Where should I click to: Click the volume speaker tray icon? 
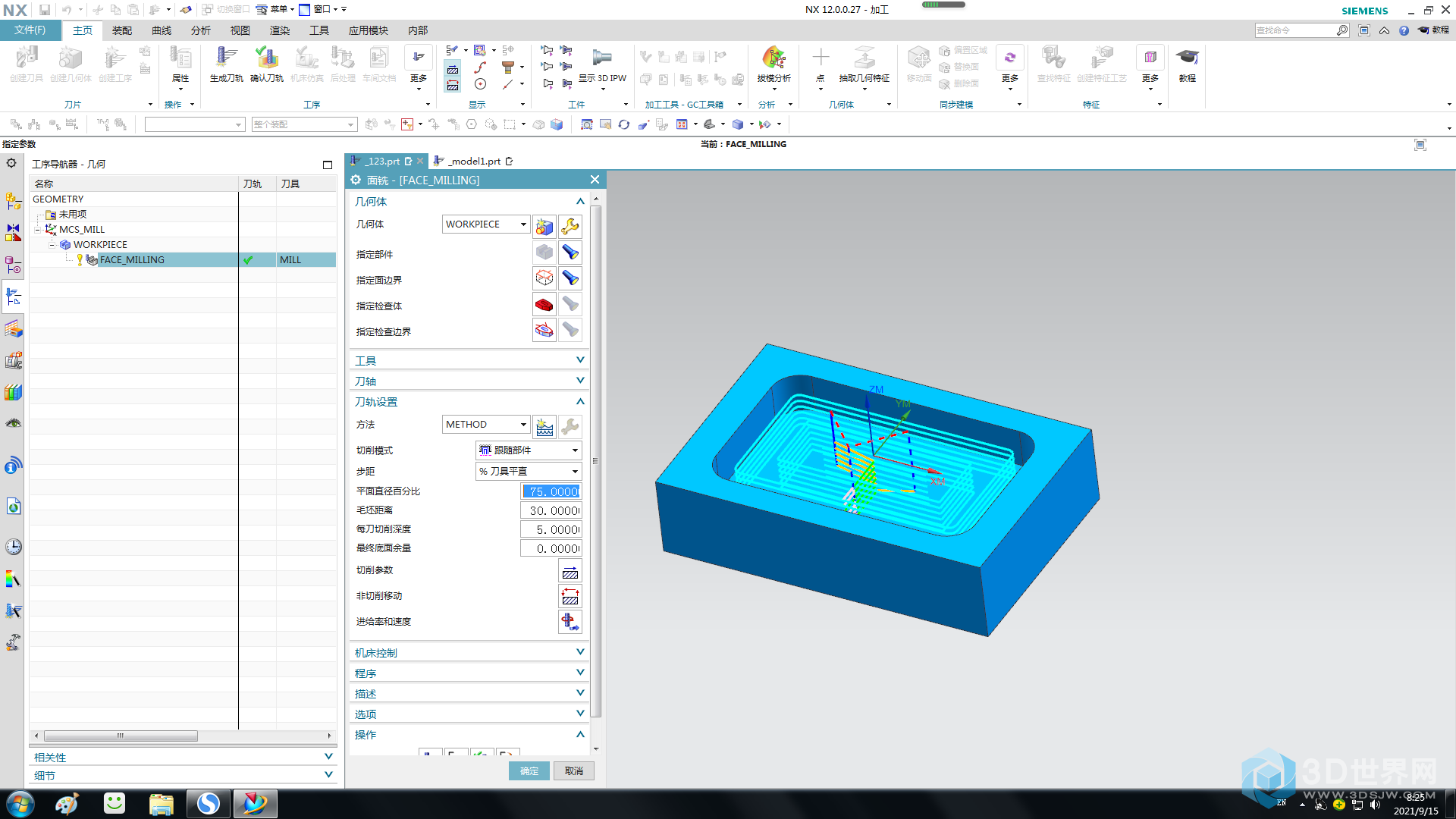[1375, 804]
